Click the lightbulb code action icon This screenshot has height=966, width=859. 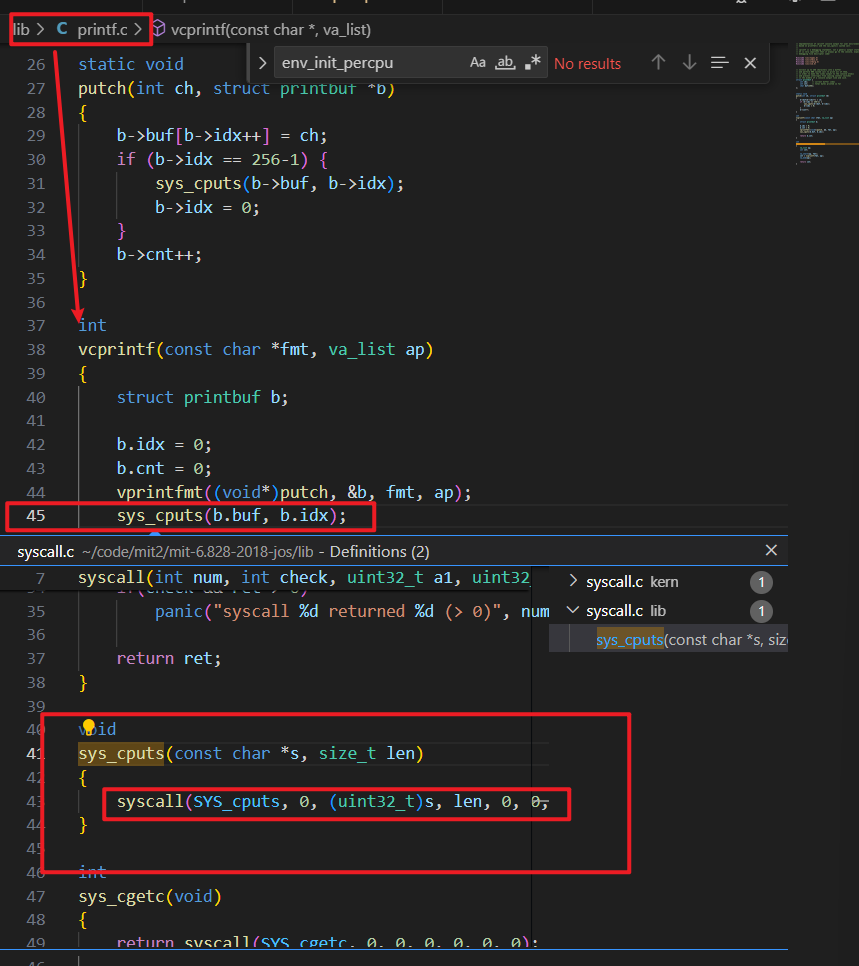(88, 727)
